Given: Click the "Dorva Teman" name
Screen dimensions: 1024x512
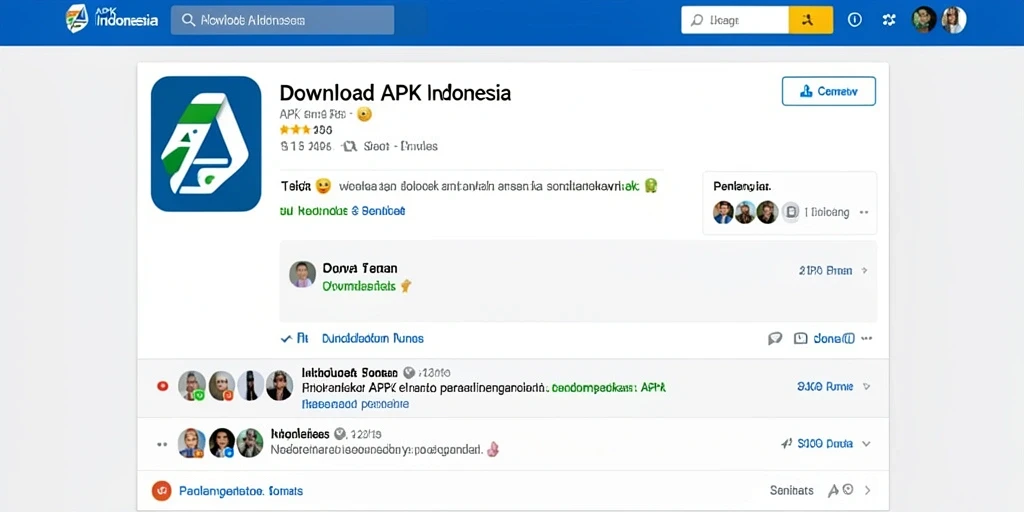Looking at the screenshot, I should click(x=360, y=268).
